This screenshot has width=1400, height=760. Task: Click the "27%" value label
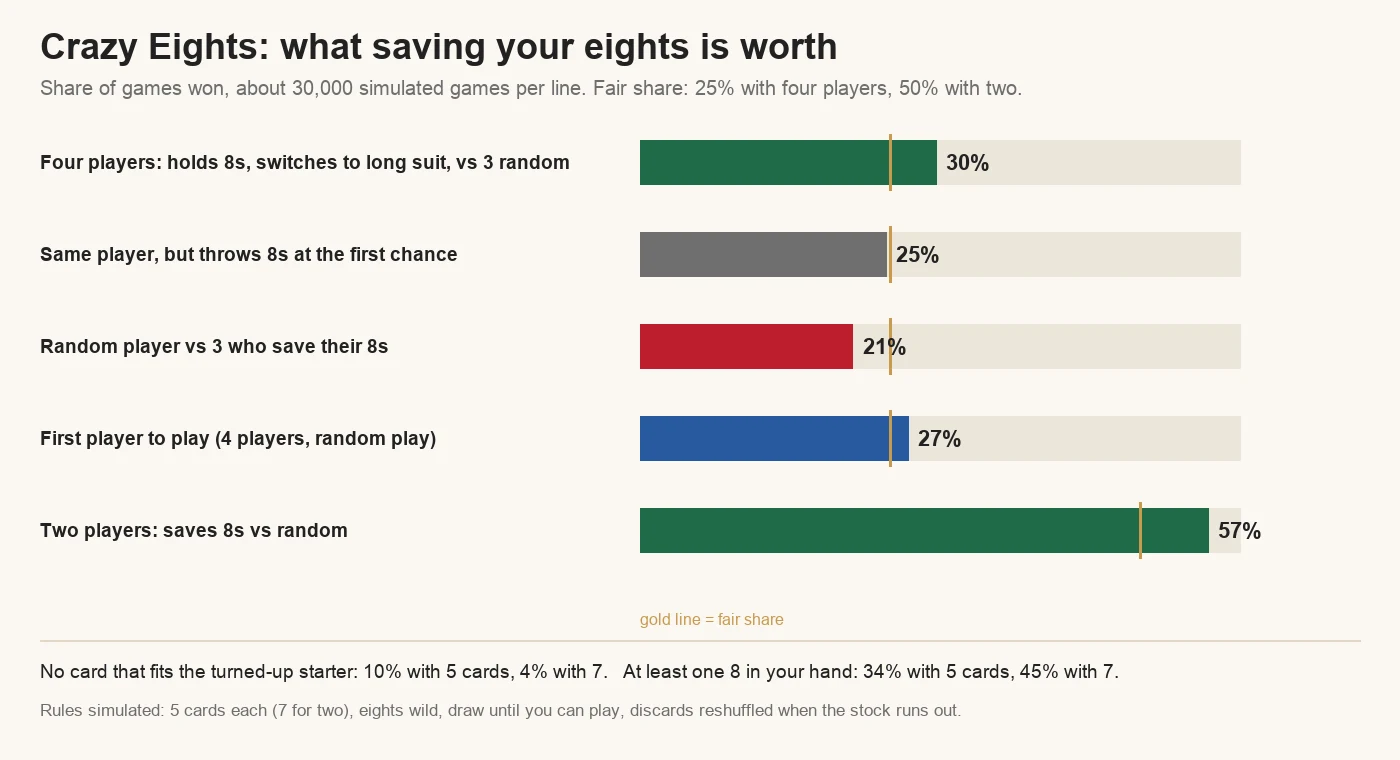pyautogui.click(x=939, y=439)
